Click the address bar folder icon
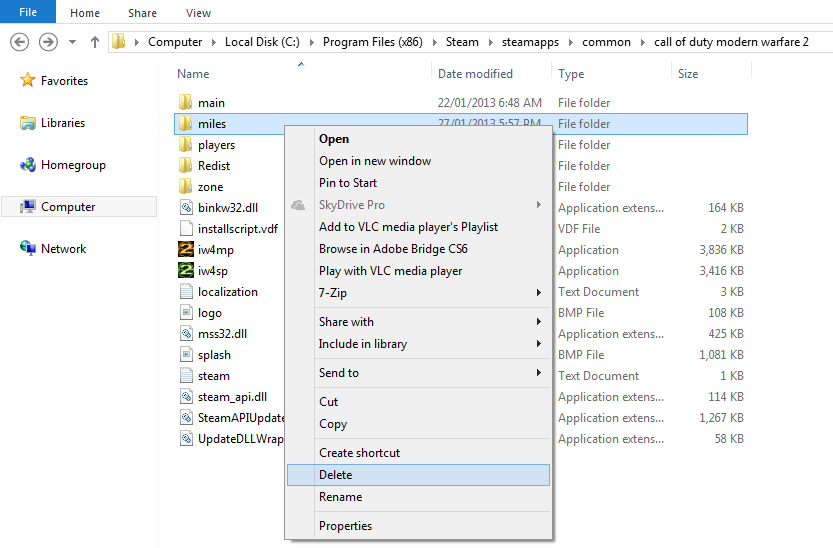This screenshot has height=548, width=833. [118, 41]
